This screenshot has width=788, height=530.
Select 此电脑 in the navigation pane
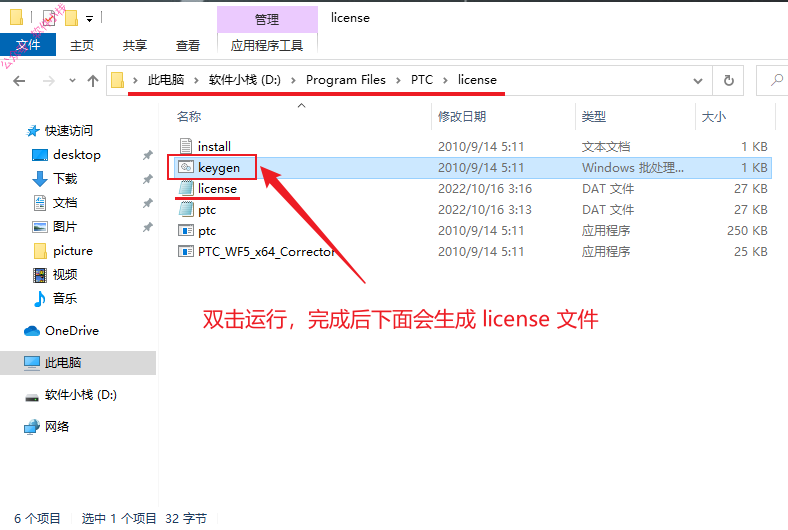[x=78, y=363]
